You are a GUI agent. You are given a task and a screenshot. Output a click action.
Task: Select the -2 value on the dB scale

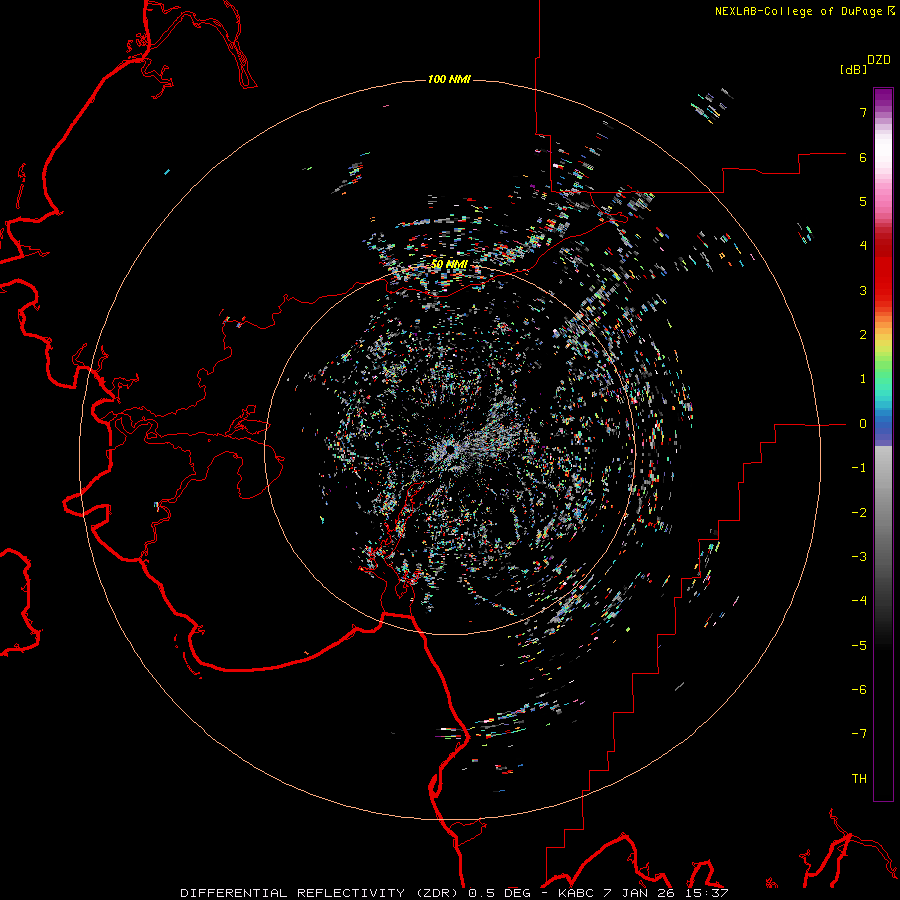point(859,513)
